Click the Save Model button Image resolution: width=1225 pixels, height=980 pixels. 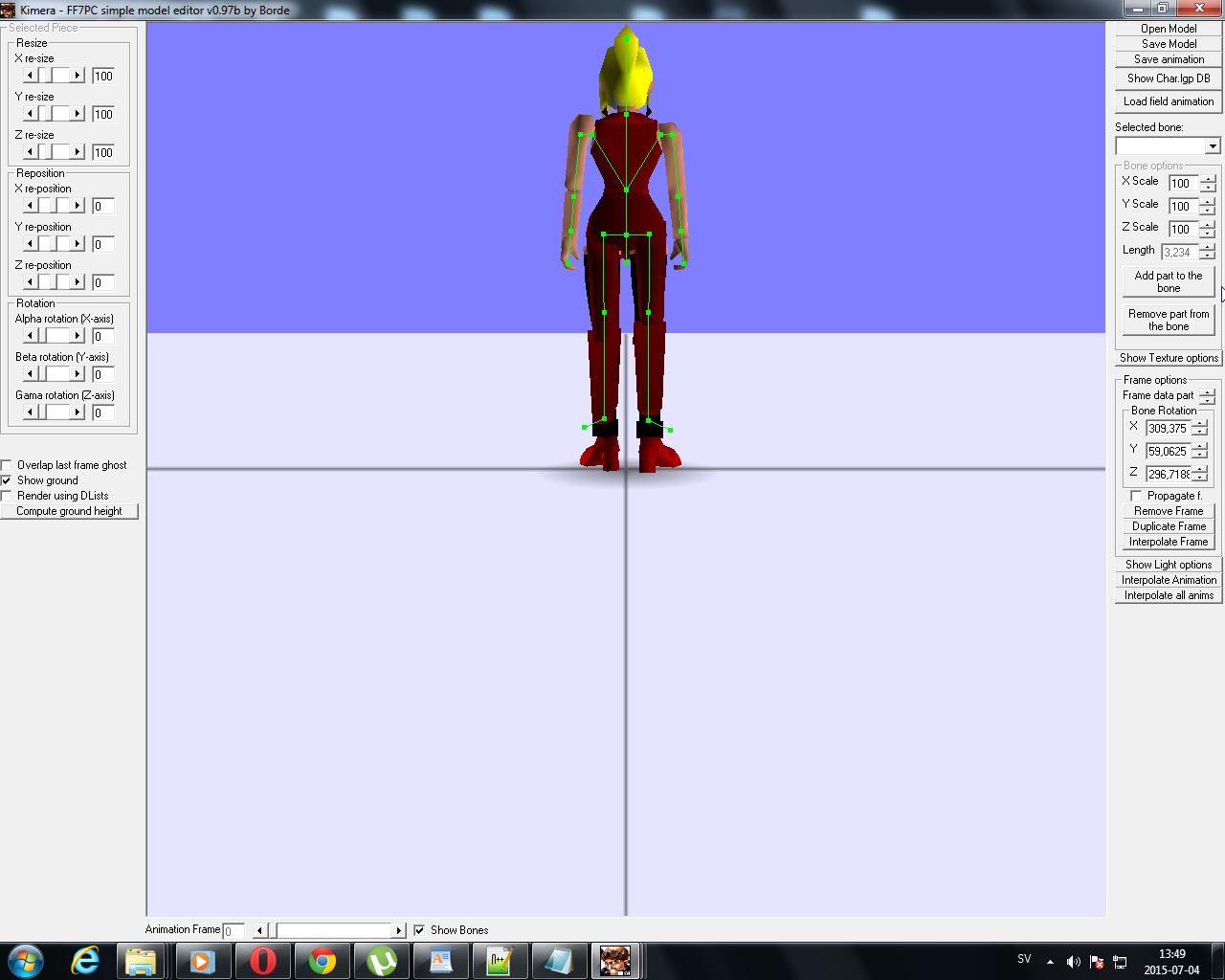pos(1169,44)
